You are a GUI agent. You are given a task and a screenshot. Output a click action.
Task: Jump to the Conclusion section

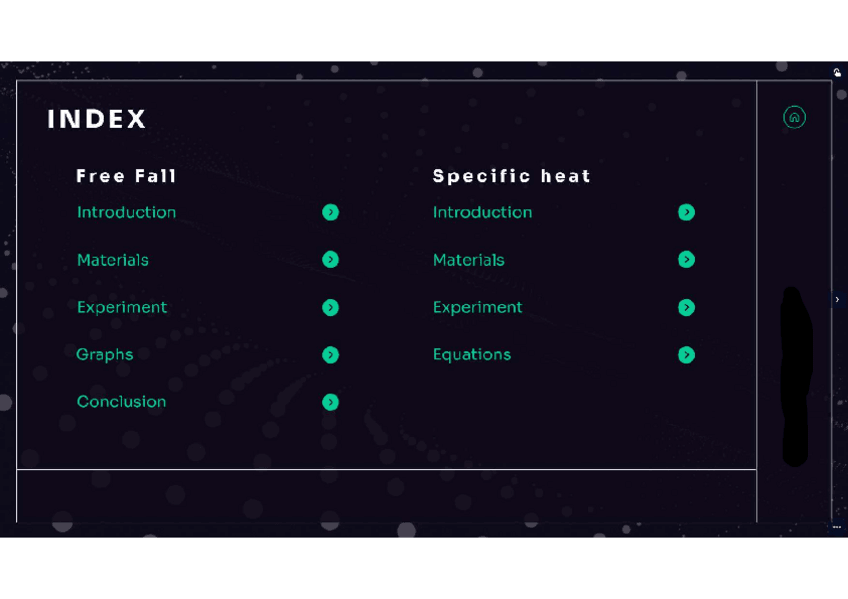click(121, 402)
